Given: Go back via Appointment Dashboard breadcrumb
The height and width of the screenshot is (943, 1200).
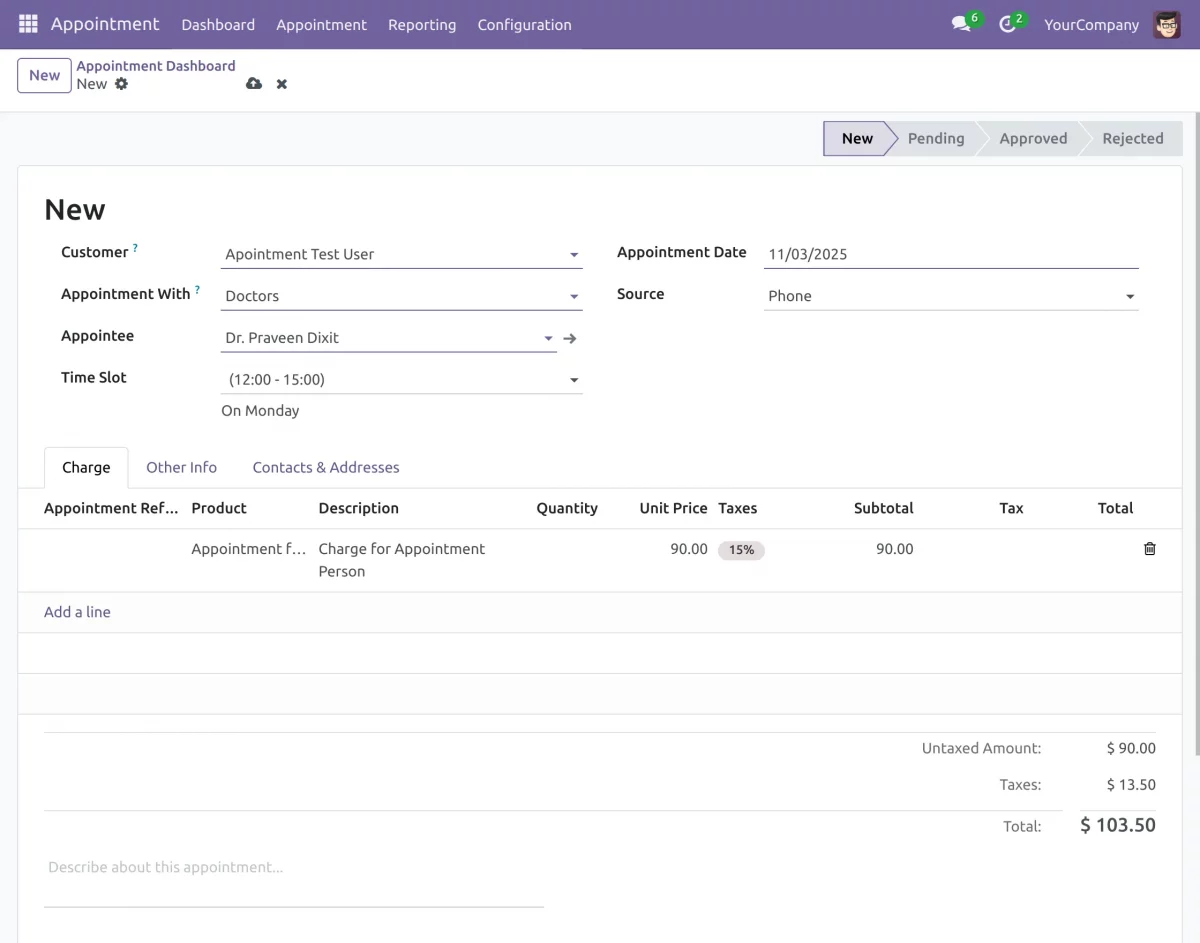Looking at the screenshot, I should [156, 65].
